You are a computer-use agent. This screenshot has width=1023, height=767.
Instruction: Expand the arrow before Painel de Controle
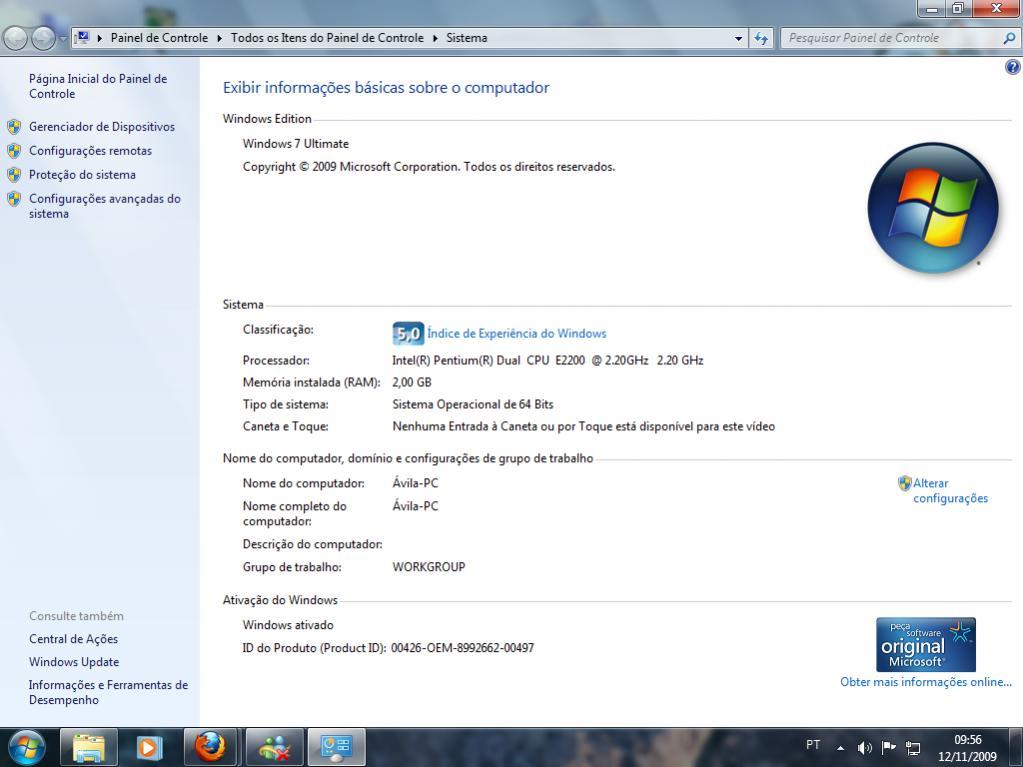pos(100,38)
